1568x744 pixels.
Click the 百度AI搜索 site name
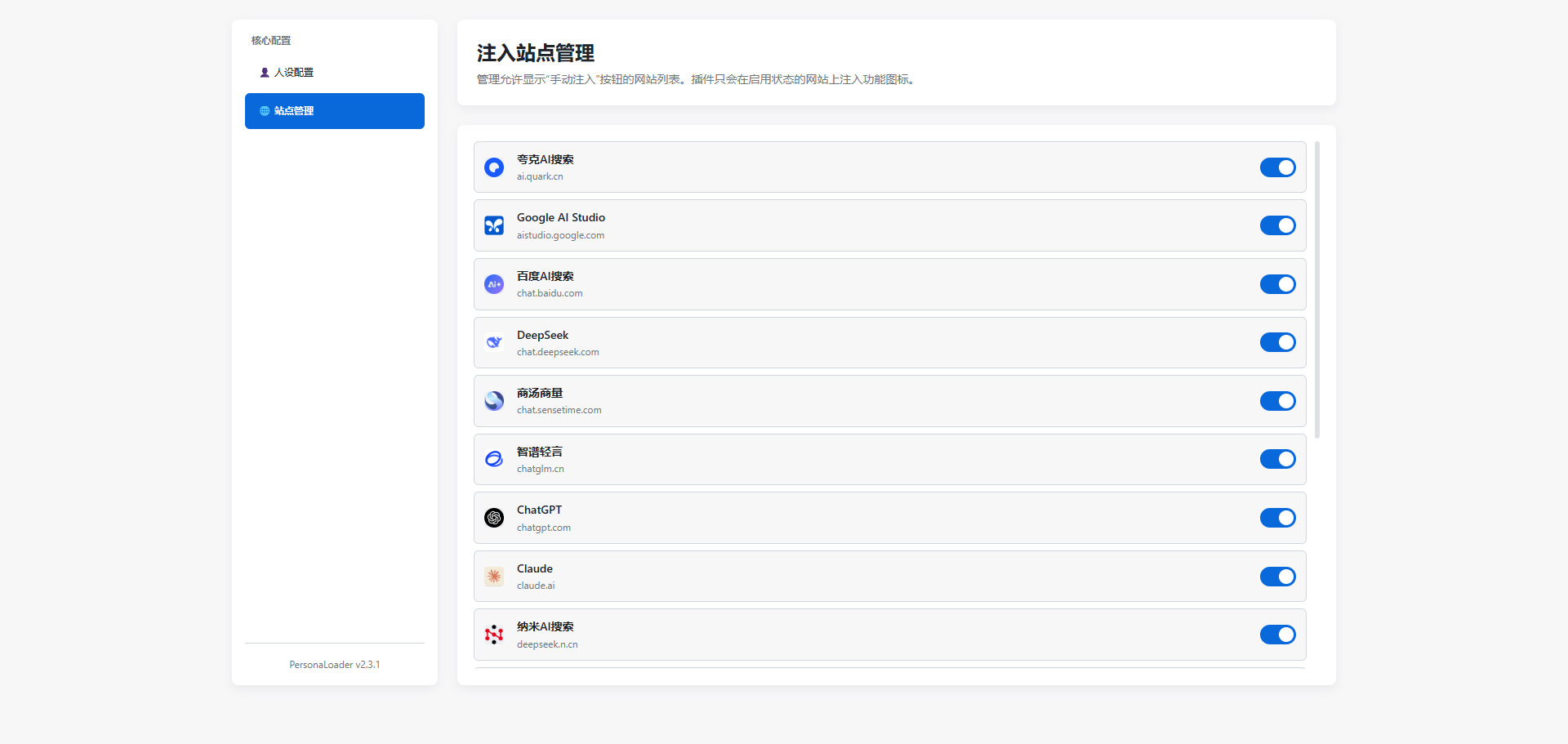(x=545, y=276)
